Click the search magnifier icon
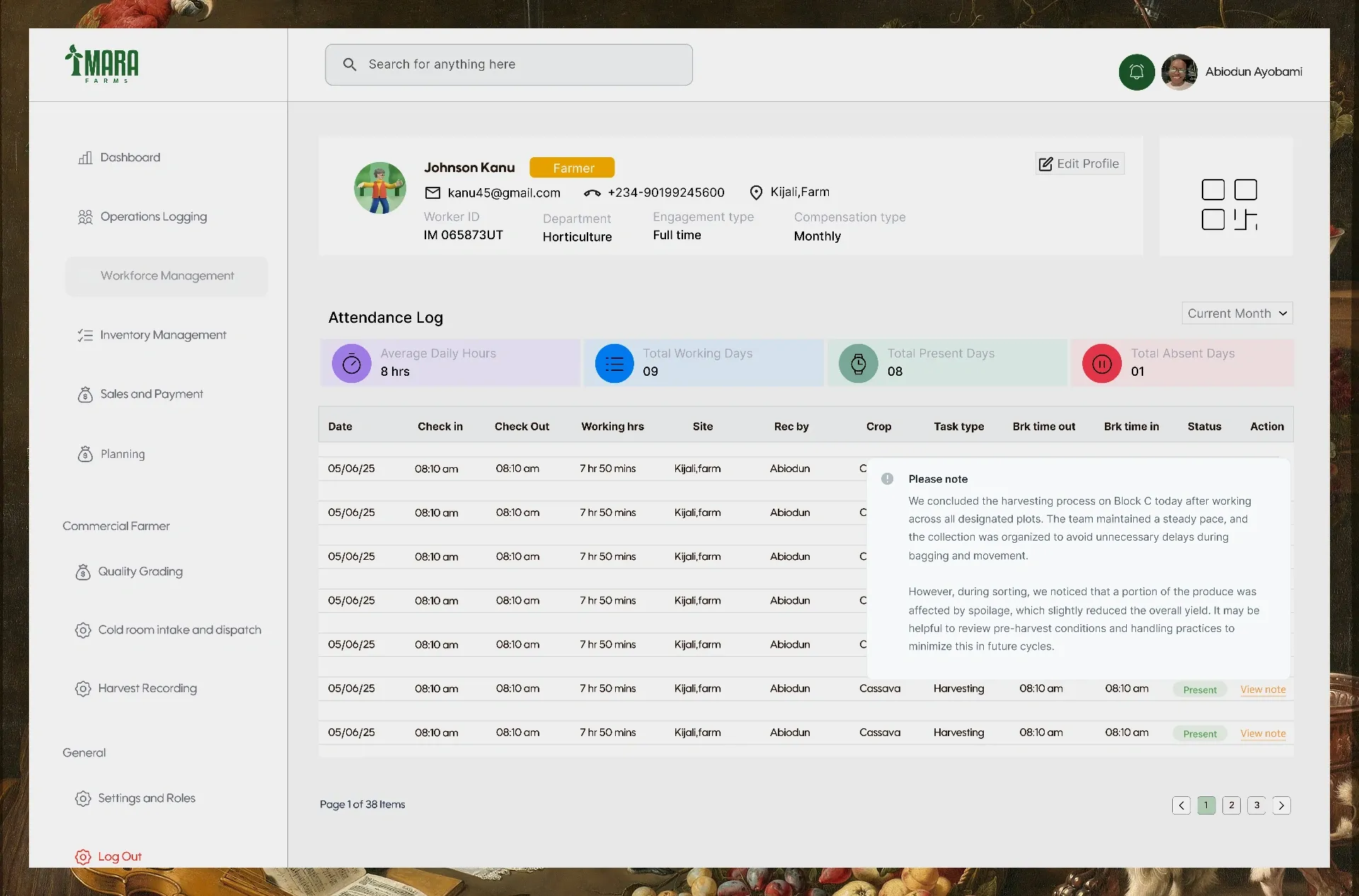The width and height of the screenshot is (1359, 896). pyautogui.click(x=350, y=64)
